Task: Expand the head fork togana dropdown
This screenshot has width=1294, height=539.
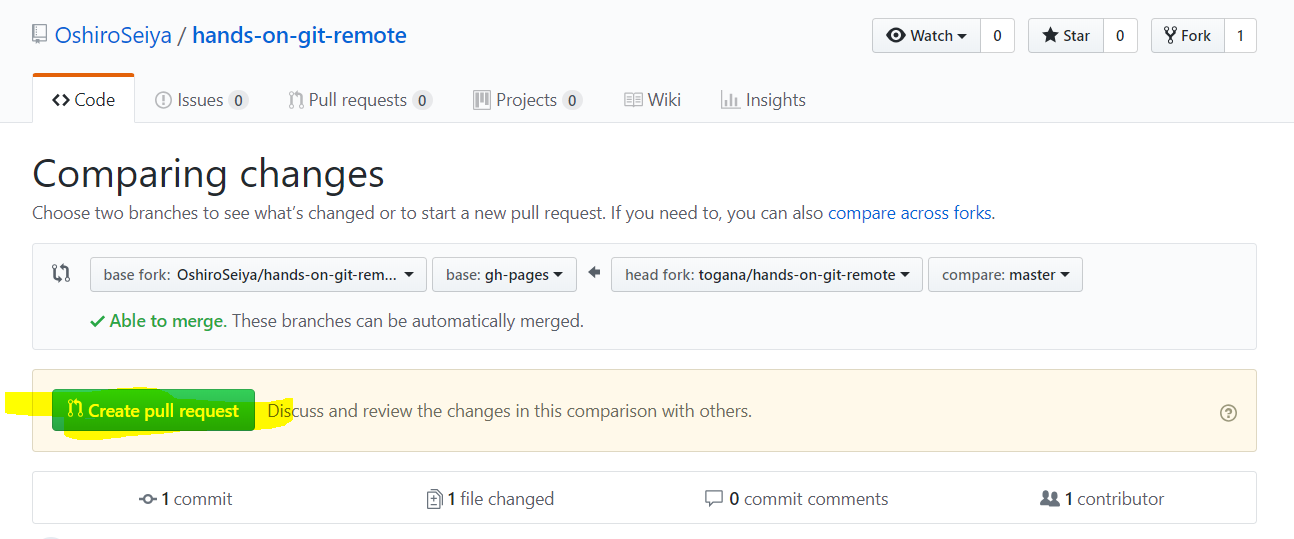Action: [x=766, y=274]
